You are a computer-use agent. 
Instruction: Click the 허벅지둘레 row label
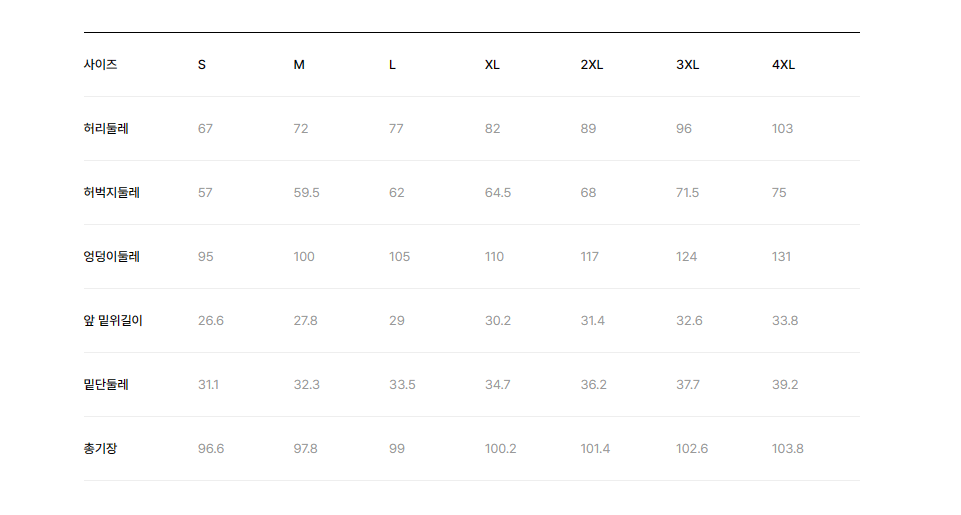click(112, 193)
